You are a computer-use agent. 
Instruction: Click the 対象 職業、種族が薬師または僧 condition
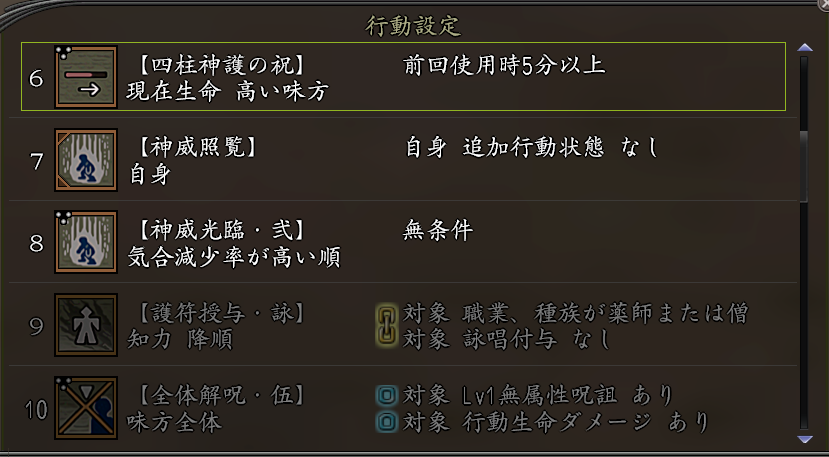574,313
